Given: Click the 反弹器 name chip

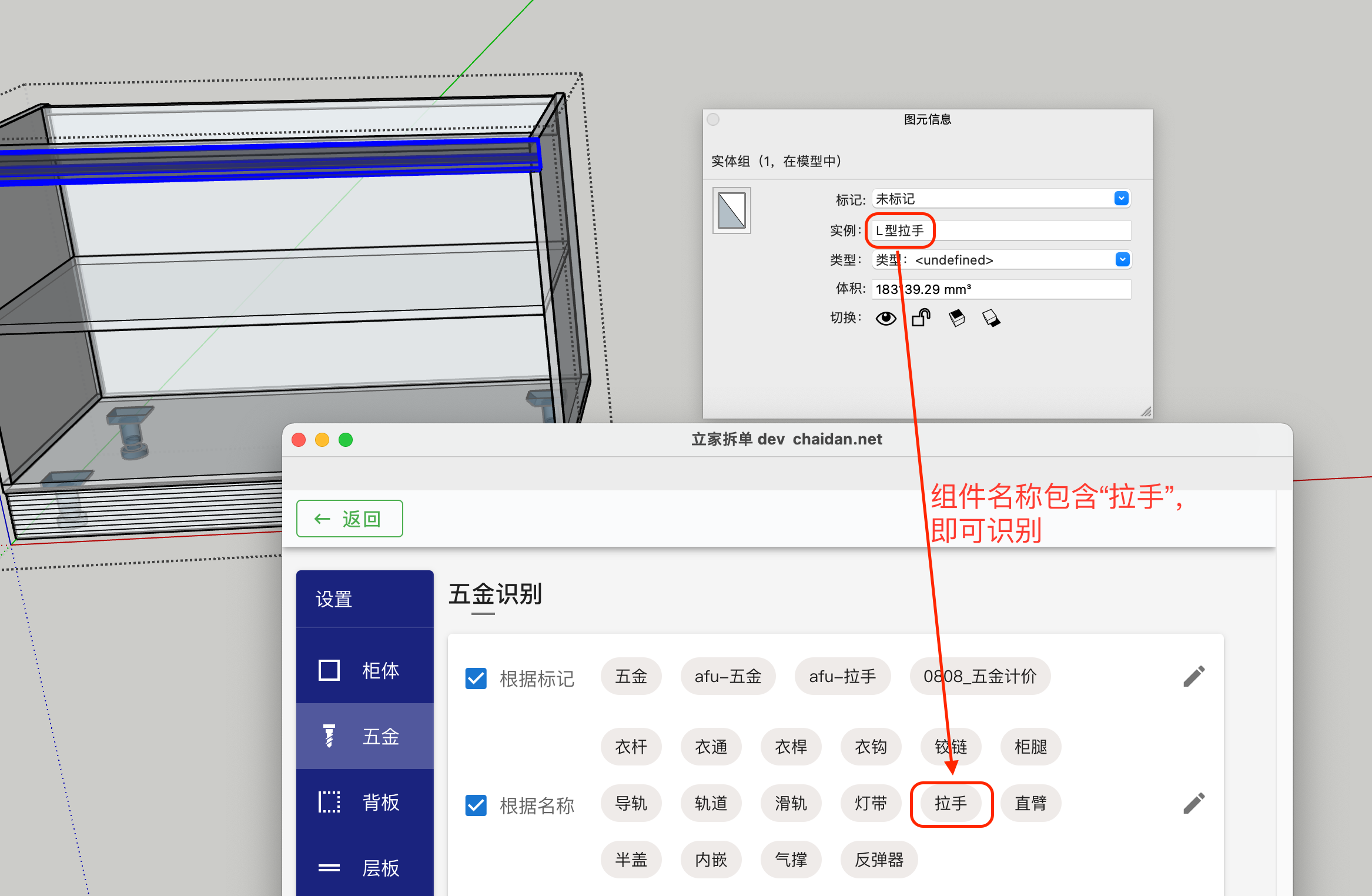Looking at the screenshot, I should point(879,860).
